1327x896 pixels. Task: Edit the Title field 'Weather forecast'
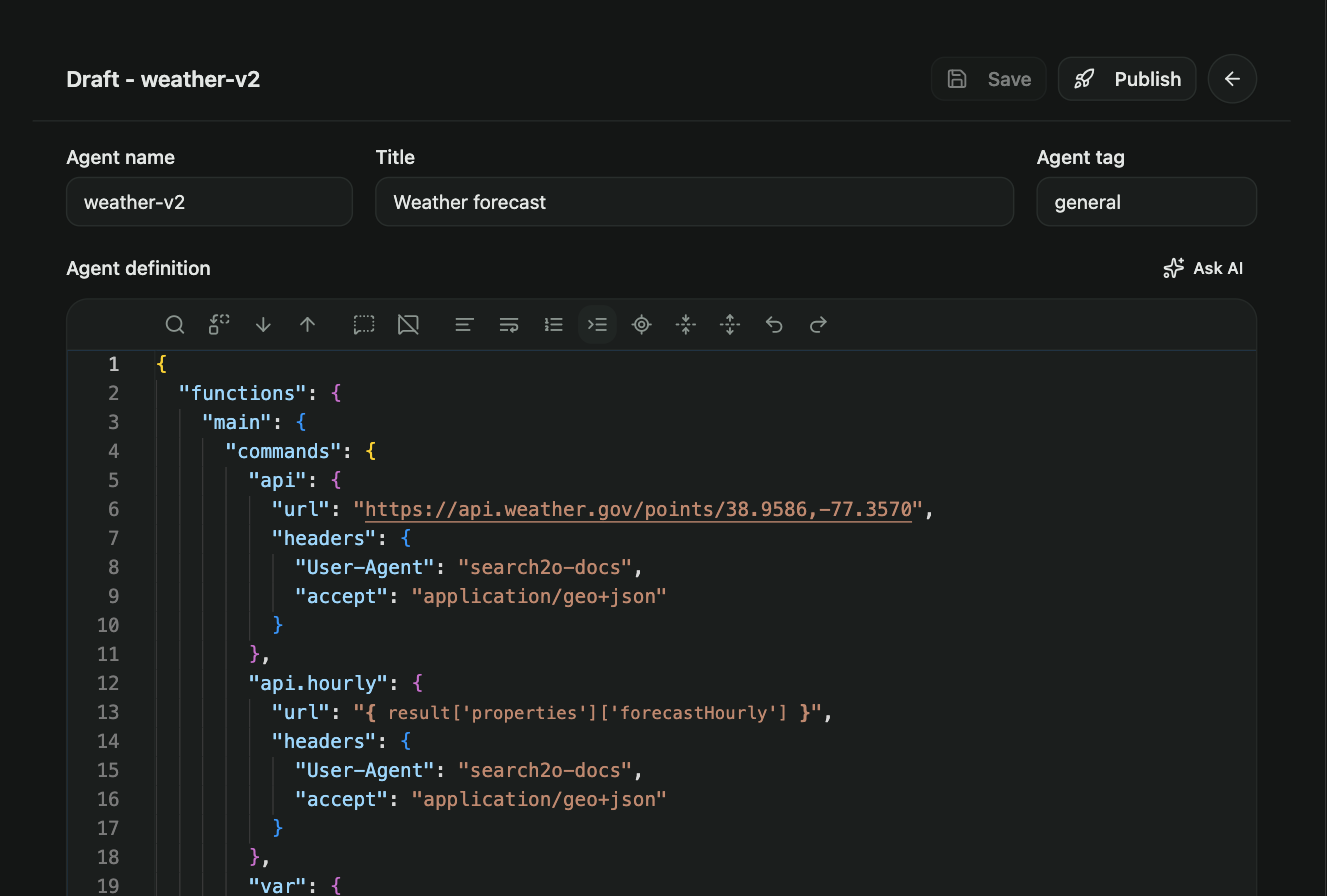pos(694,202)
